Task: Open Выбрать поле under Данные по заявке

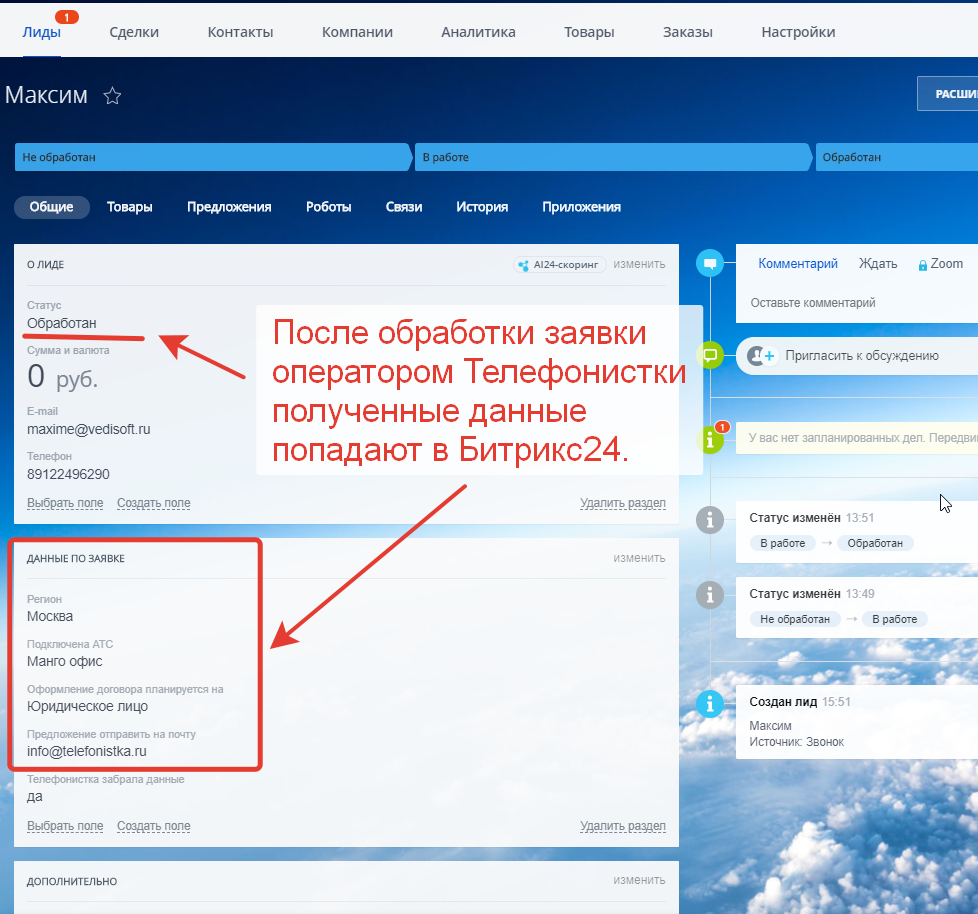Action: [x=65, y=826]
